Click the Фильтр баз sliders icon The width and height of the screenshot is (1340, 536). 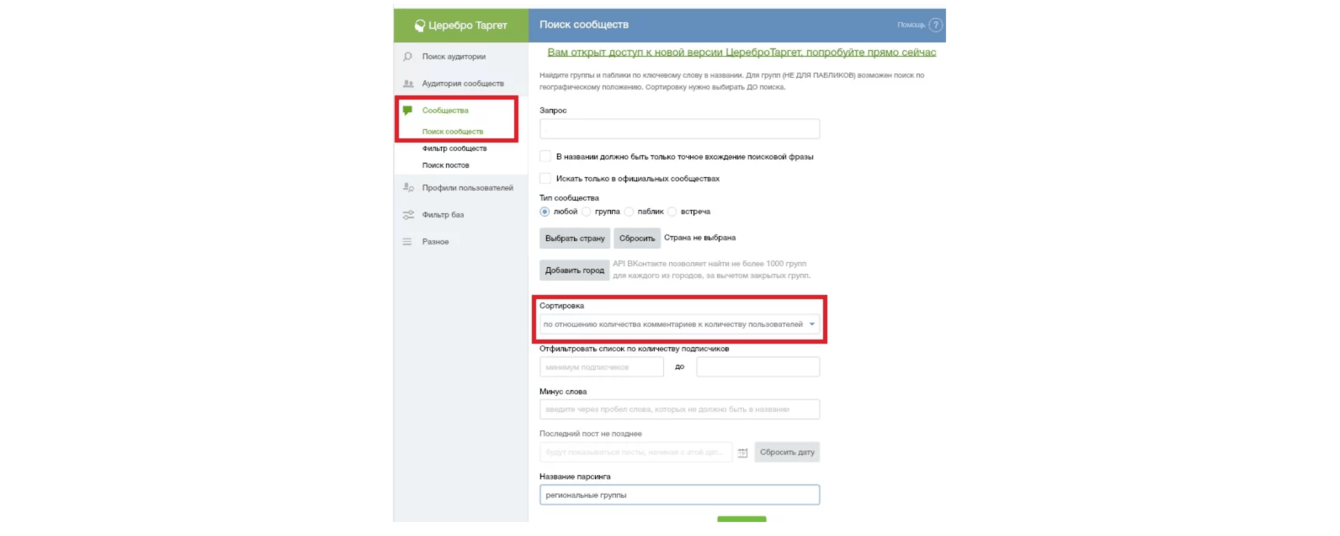click(408, 215)
